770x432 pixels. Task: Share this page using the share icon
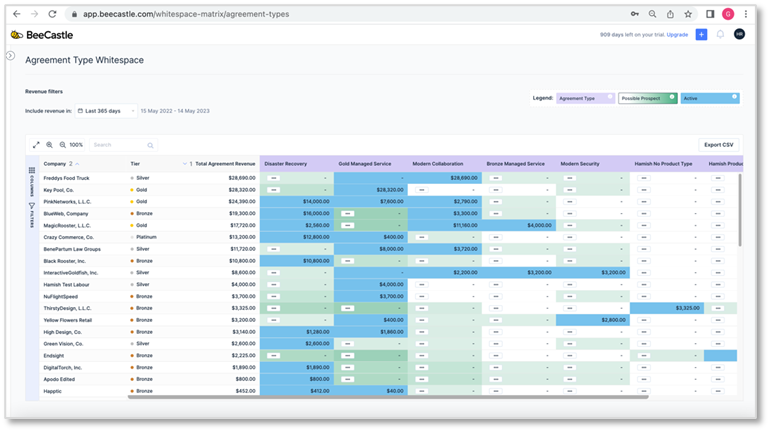click(x=670, y=14)
